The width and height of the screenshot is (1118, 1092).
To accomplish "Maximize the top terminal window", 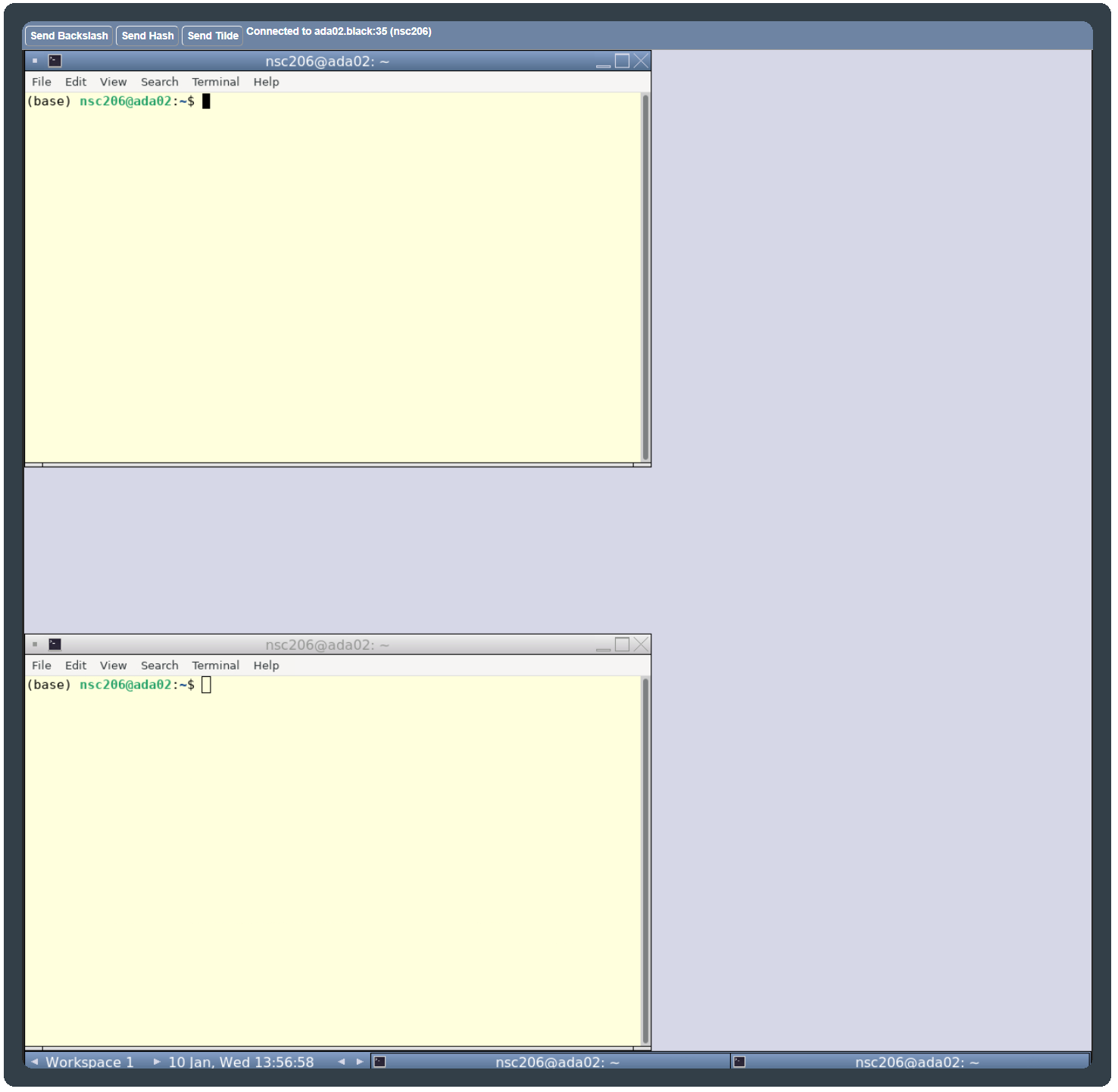I will [623, 61].
